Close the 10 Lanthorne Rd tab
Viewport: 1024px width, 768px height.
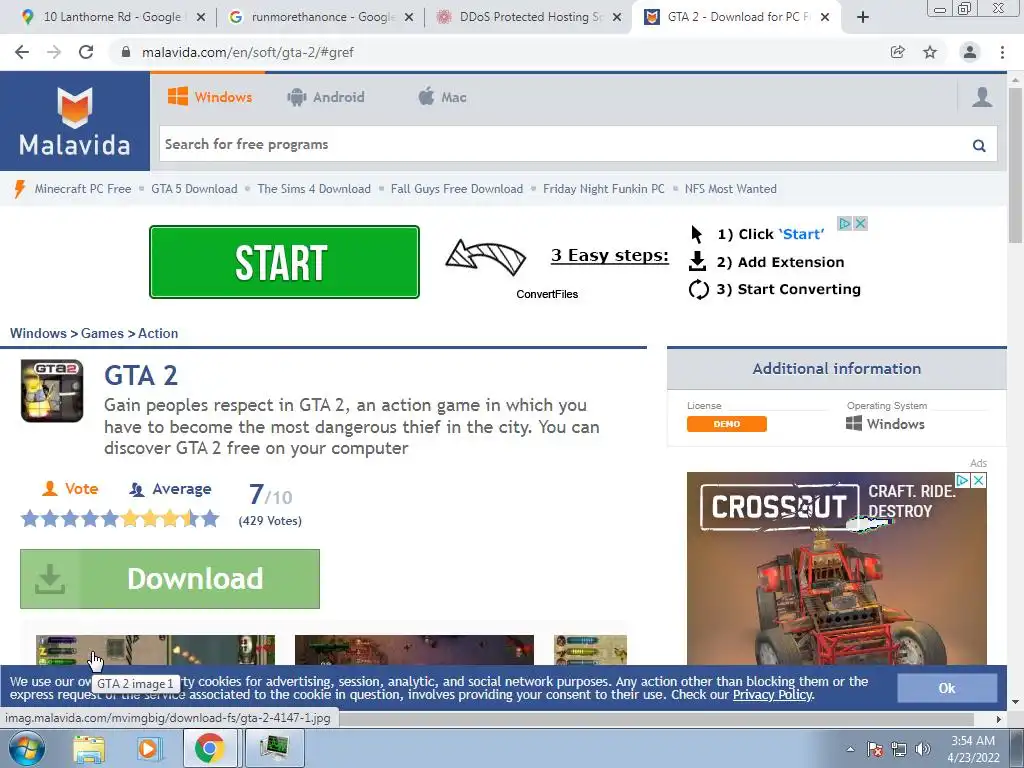[x=201, y=18]
